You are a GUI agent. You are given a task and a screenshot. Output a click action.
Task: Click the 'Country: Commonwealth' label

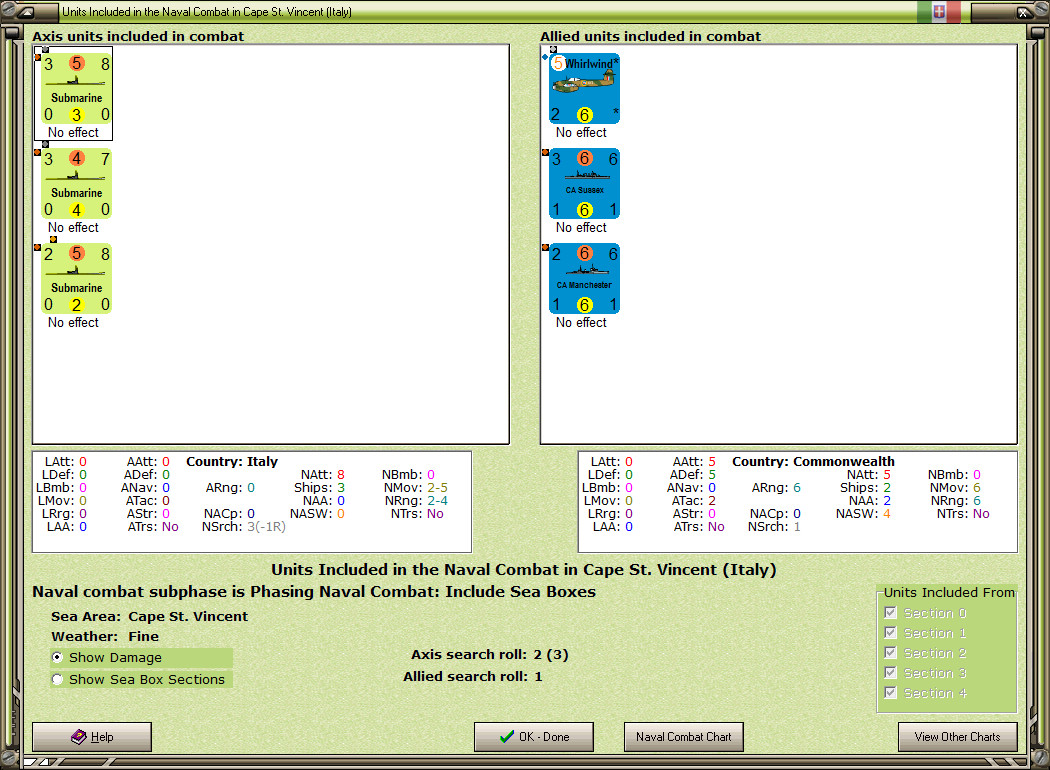coord(813,461)
